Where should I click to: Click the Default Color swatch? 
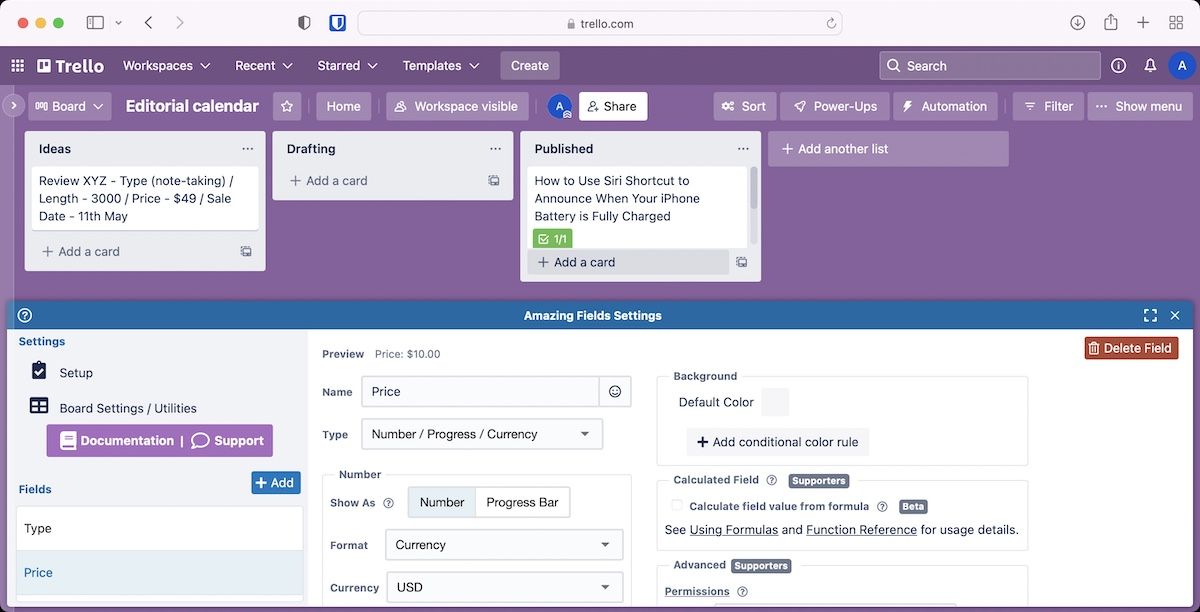(775, 402)
